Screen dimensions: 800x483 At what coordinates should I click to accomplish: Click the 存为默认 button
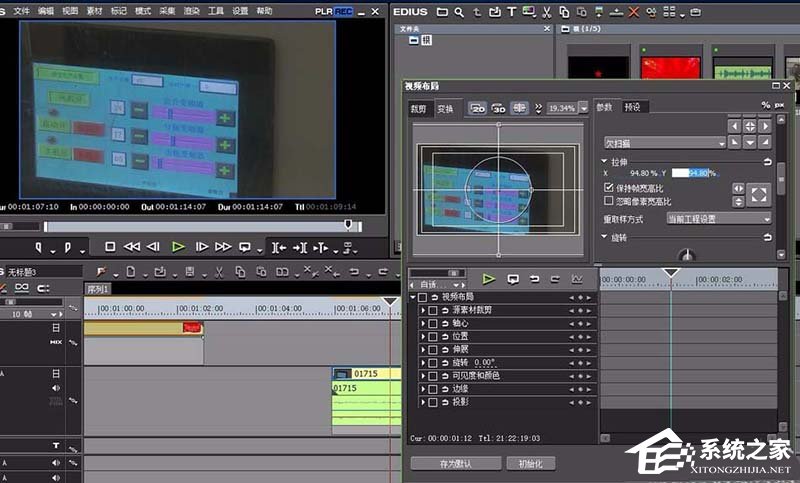(x=454, y=463)
